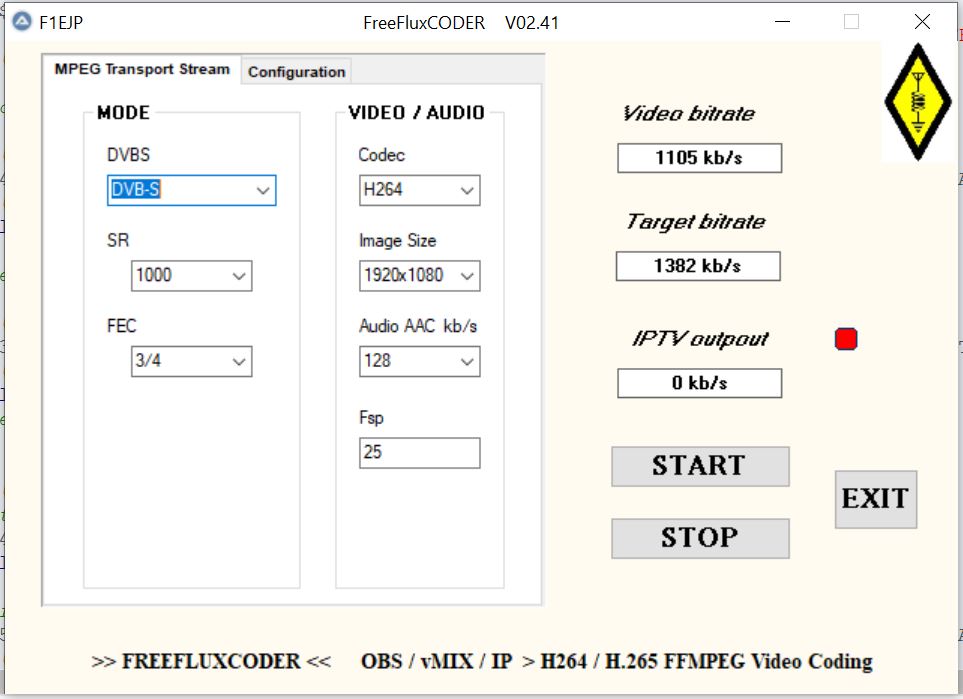Click the SR label text
The image size is (963, 699).
(x=118, y=240)
